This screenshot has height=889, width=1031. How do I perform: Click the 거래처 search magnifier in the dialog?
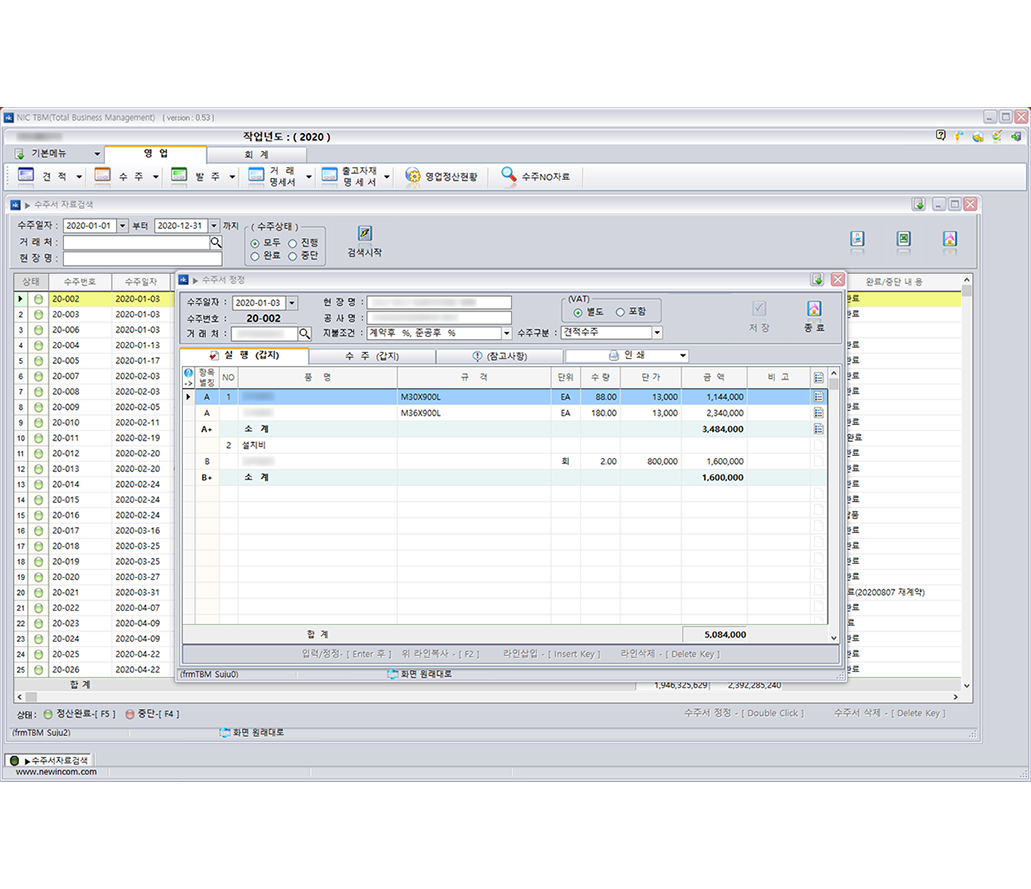[x=304, y=334]
